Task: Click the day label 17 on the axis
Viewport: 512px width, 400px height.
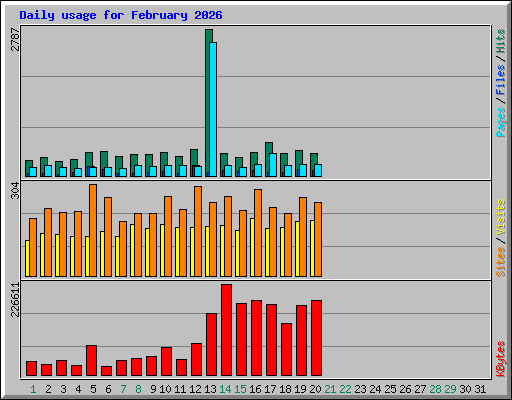Action: pyautogui.click(x=270, y=389)
